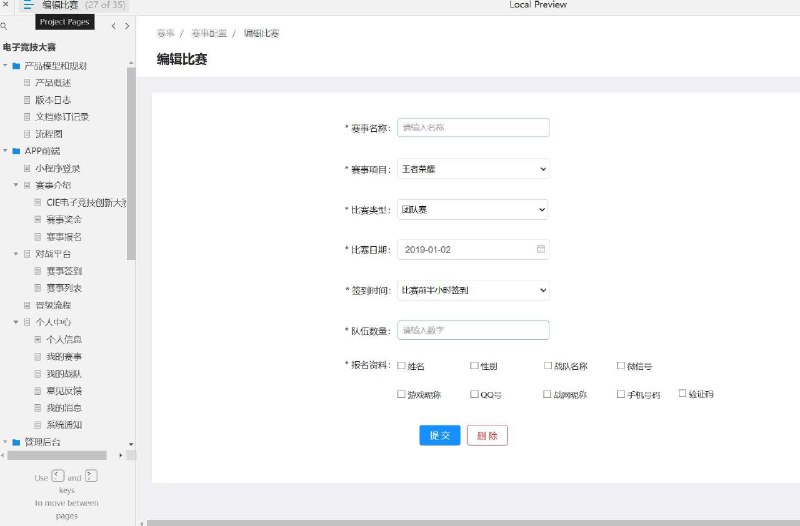The height and width of the screenshot is (526, 800).
Task: Click the sidebar horizontal scrollbar thumb
Action: pos(57,455)
